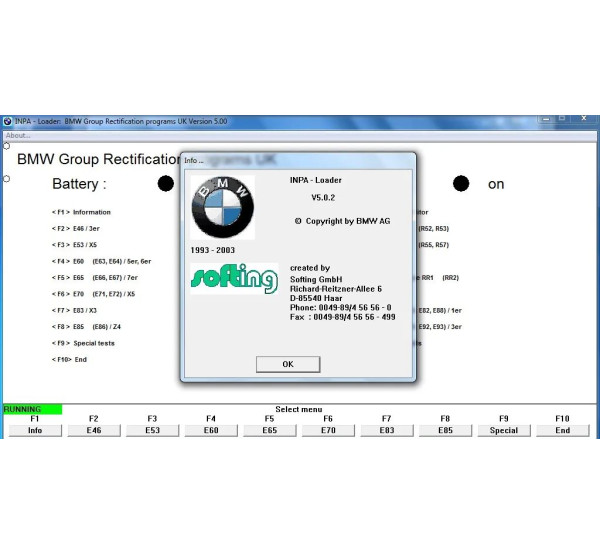
Task: Choose the E53 button under F3
Action: pos(152,431)
